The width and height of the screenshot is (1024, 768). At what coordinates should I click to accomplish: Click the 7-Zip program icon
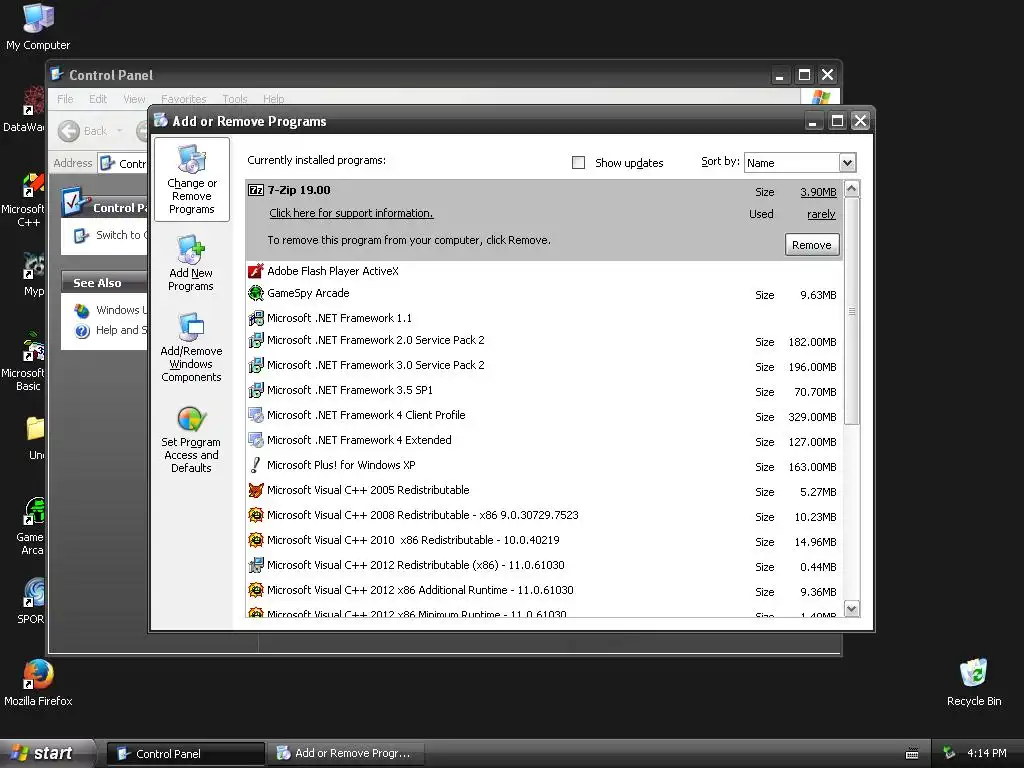256,190
